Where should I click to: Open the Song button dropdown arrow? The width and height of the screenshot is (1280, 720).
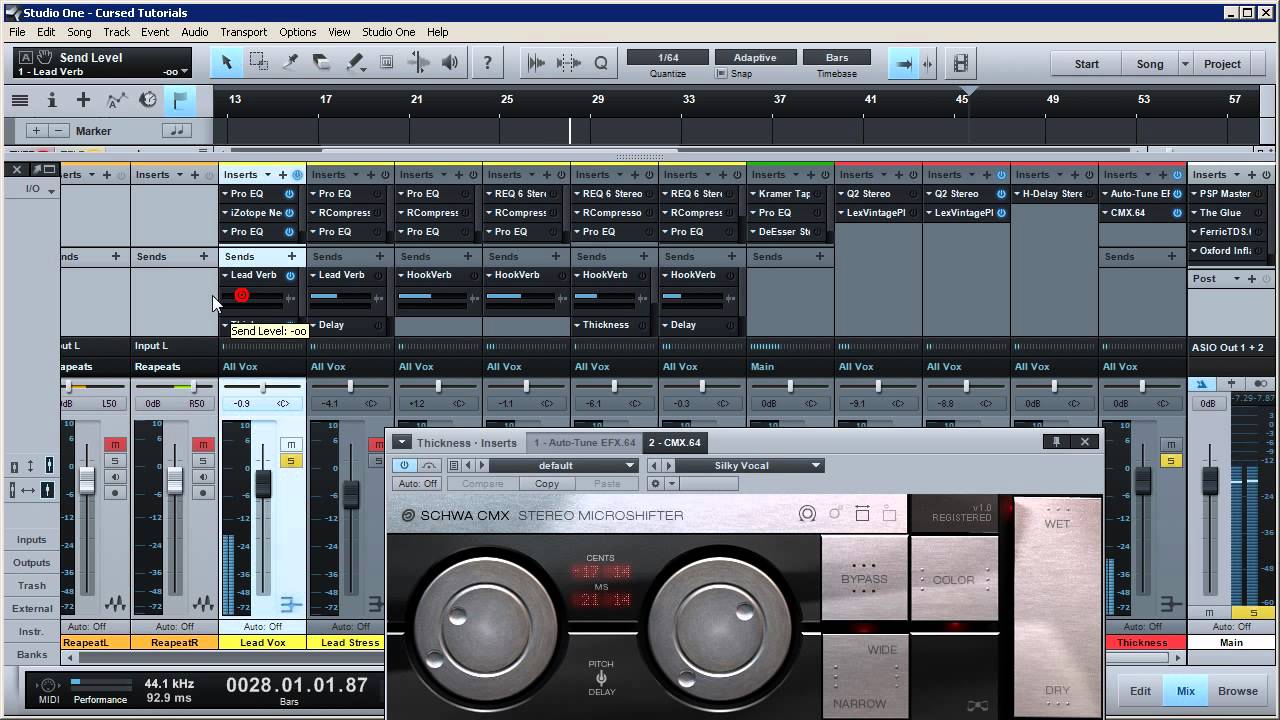1185,63
